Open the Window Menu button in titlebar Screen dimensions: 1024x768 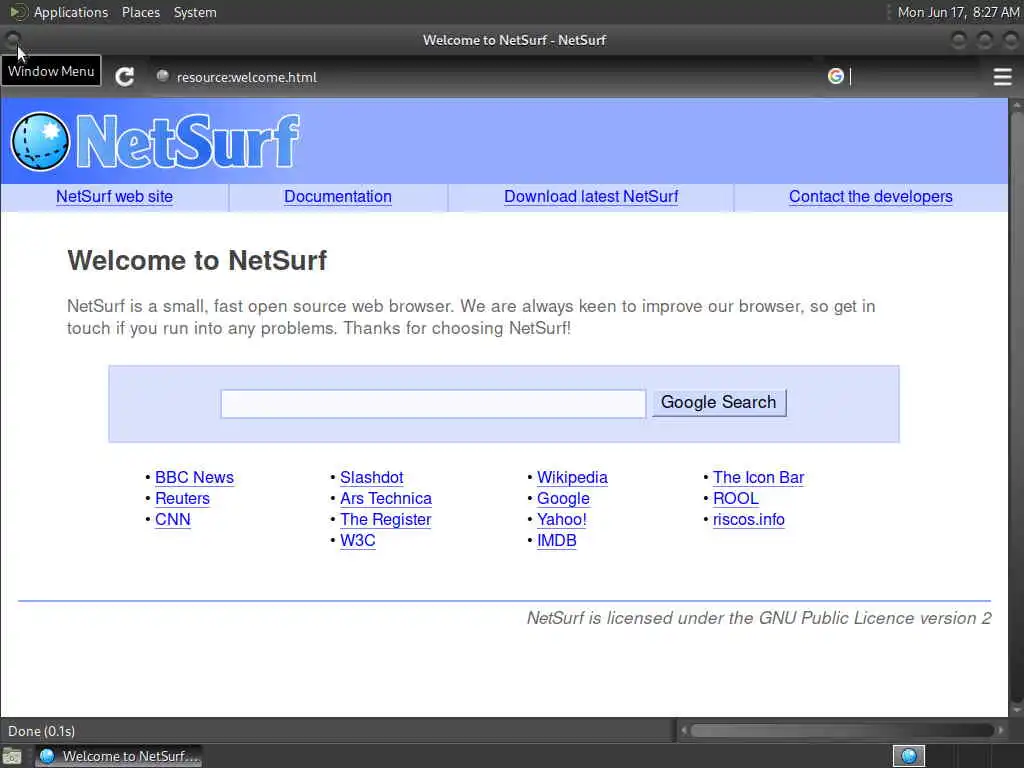pos(13,40)
